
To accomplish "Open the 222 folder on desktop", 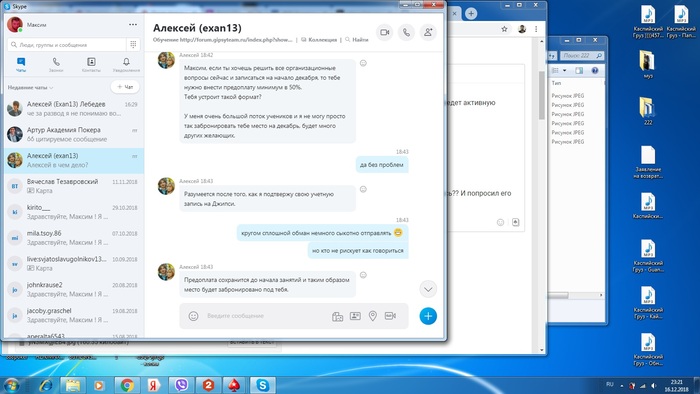I will click(x=648, y=111).
